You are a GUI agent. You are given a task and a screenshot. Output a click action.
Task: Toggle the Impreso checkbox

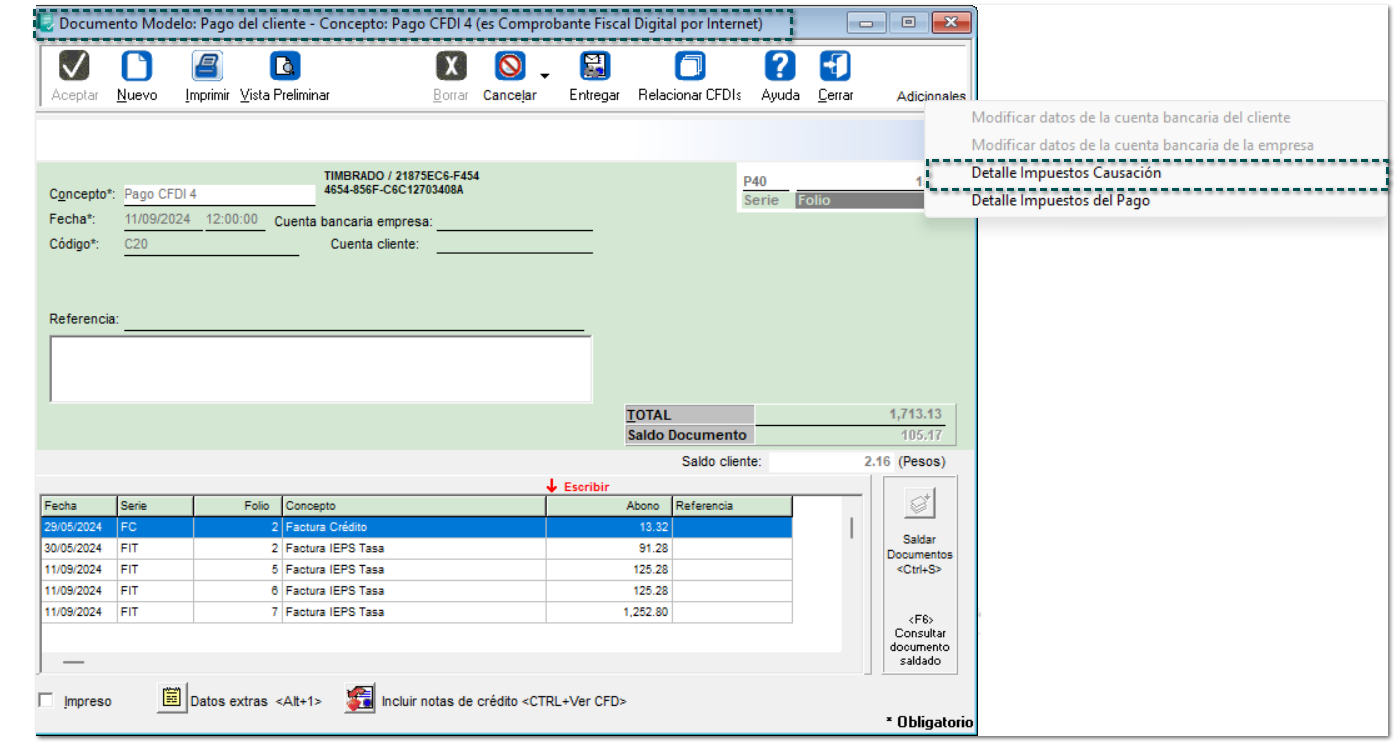(x=46, y=701)
